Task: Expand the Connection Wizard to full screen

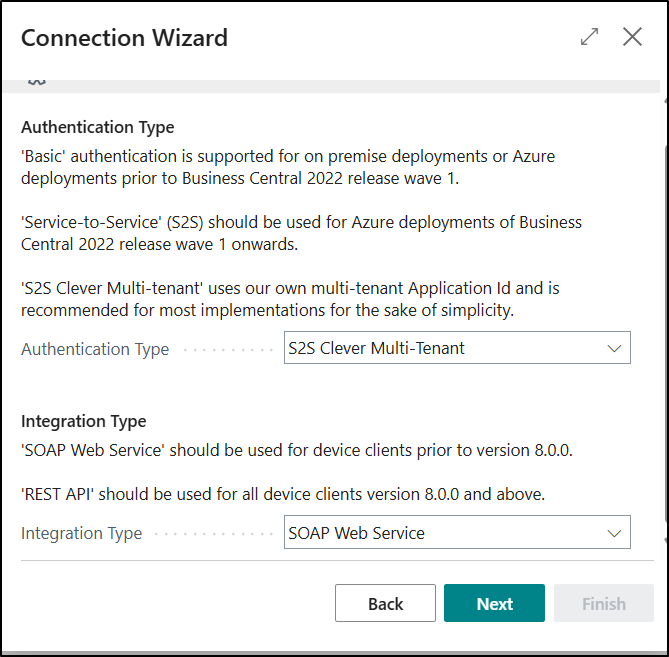Action: 589,37
